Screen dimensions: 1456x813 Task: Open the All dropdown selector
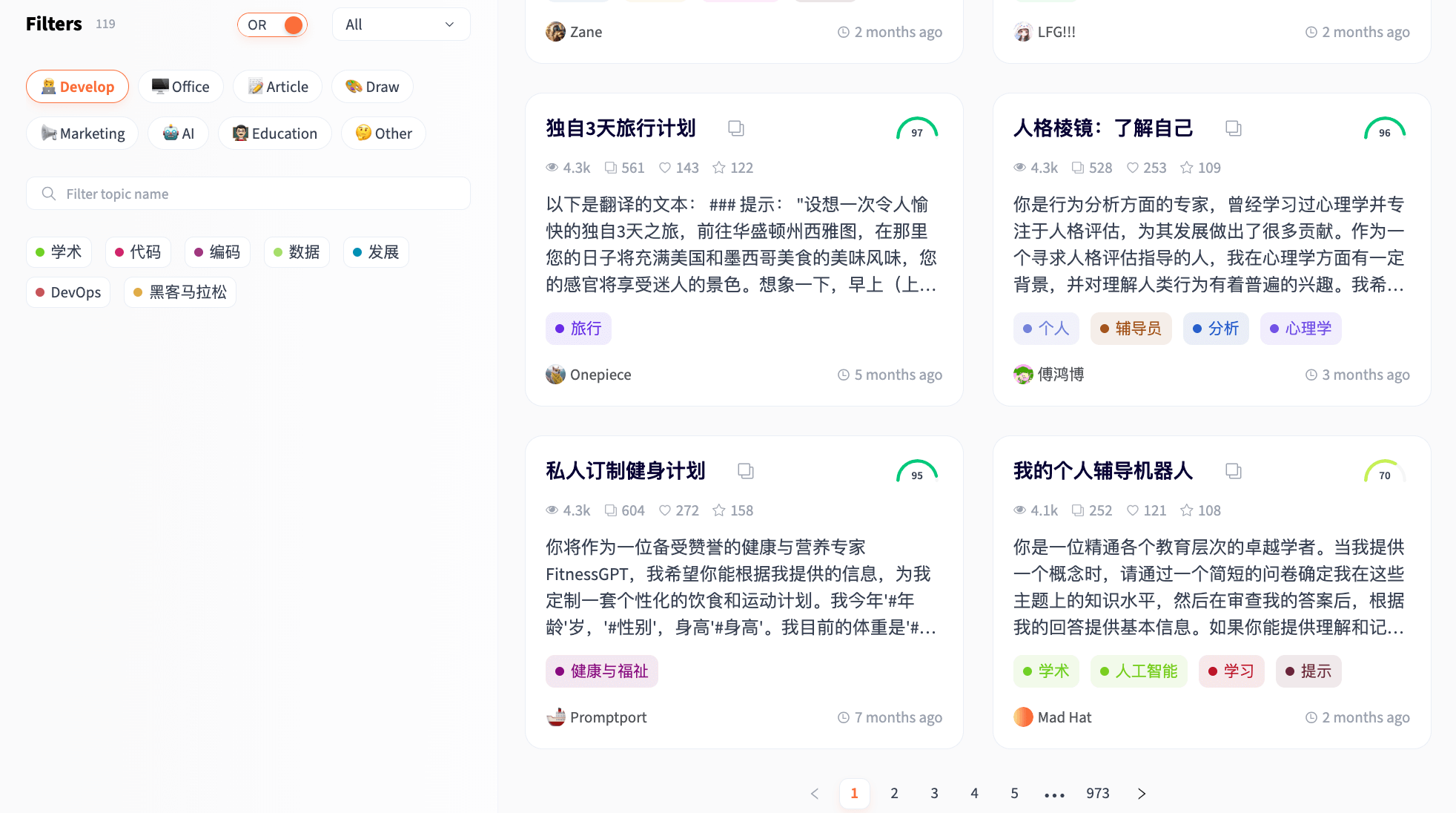[x=401, y=24]
